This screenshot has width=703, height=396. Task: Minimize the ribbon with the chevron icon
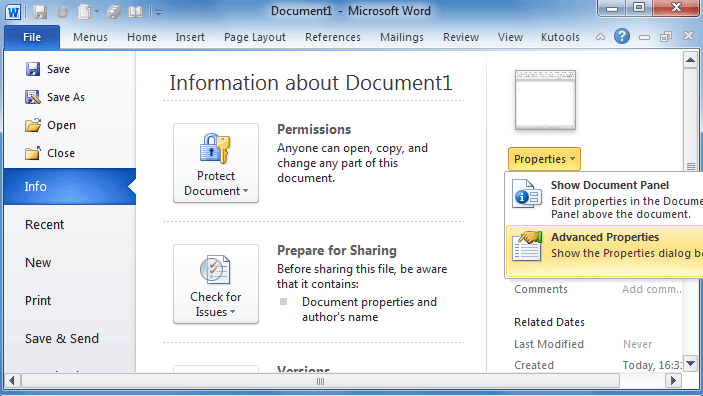tap(600, 37)
